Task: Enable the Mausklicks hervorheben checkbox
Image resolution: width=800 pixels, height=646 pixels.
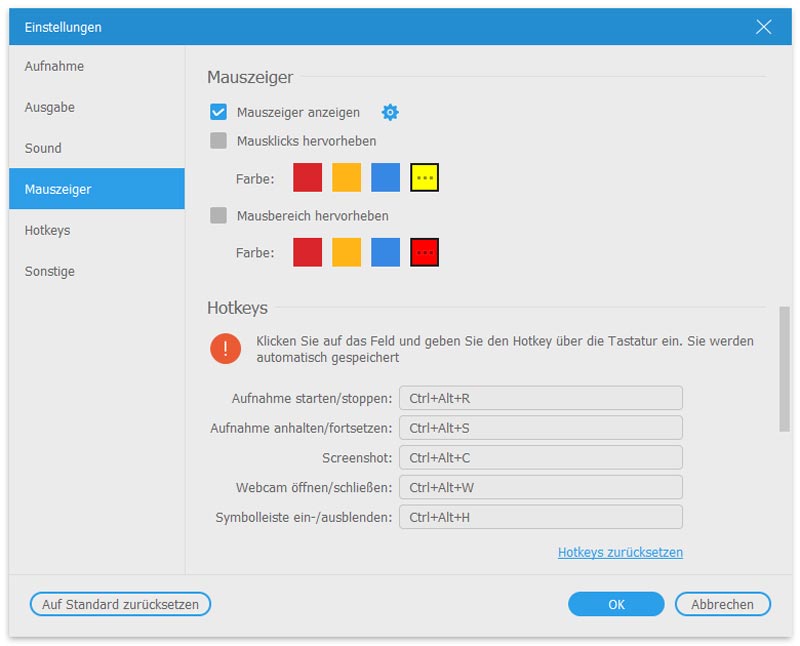Action: click(218, 141)
